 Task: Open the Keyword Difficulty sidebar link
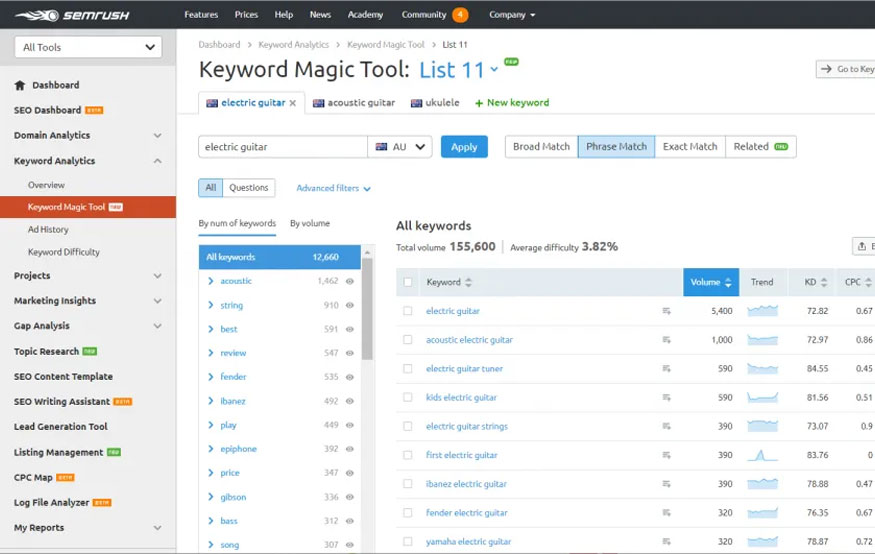(64, 252)
